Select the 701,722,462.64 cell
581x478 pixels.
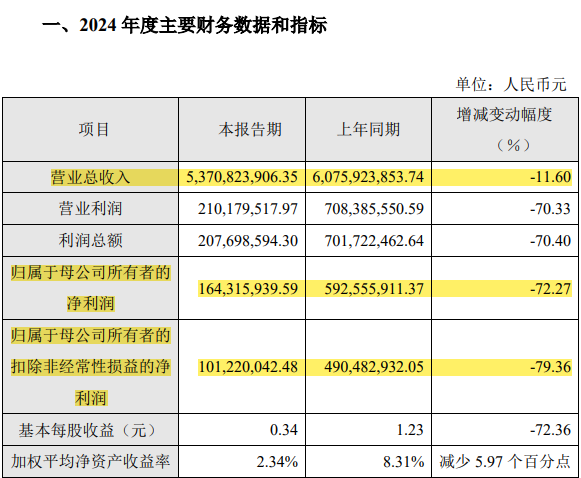[374, 241]
